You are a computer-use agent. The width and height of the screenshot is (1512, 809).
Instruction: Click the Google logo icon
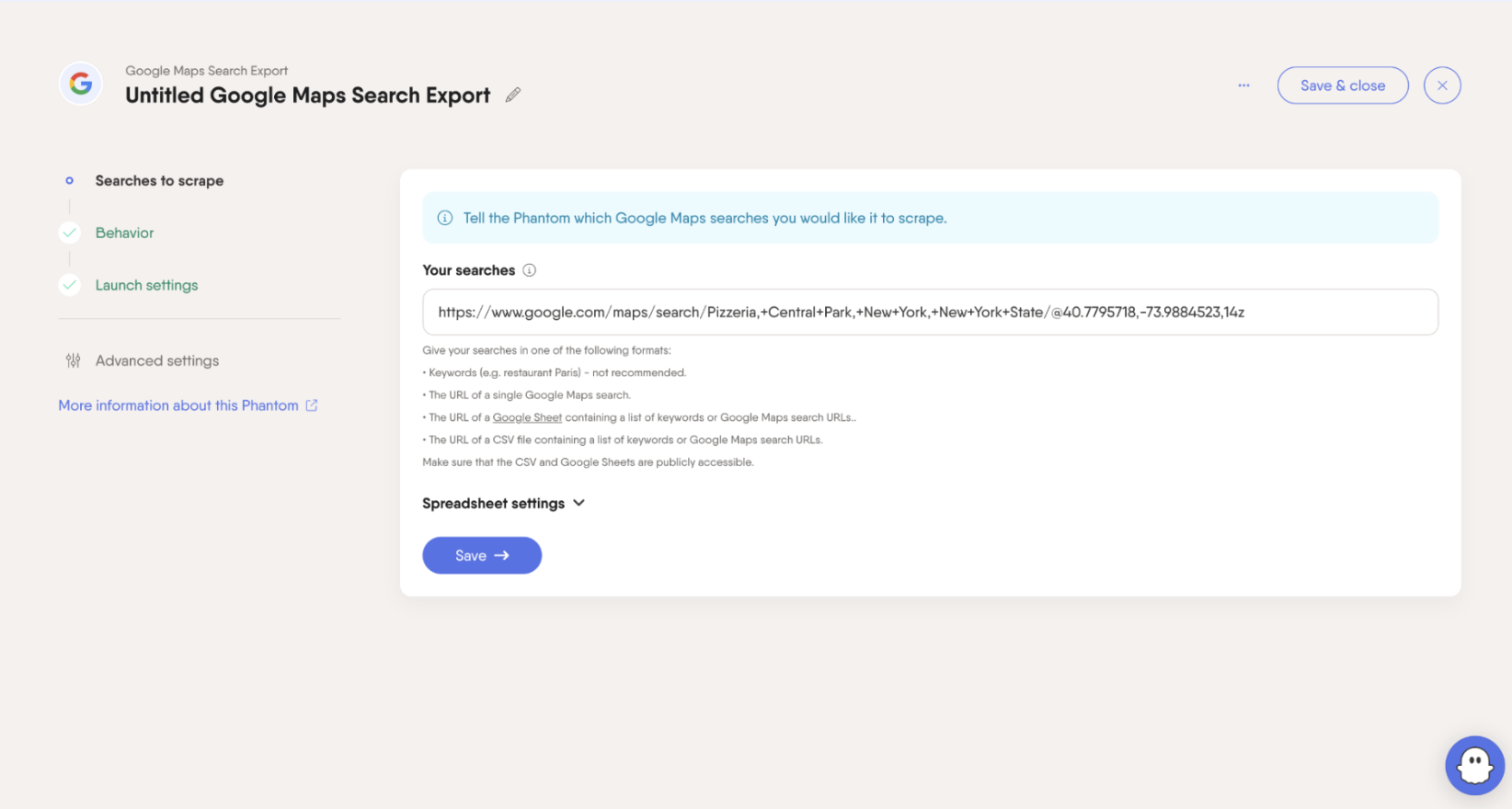pos(81,85)
